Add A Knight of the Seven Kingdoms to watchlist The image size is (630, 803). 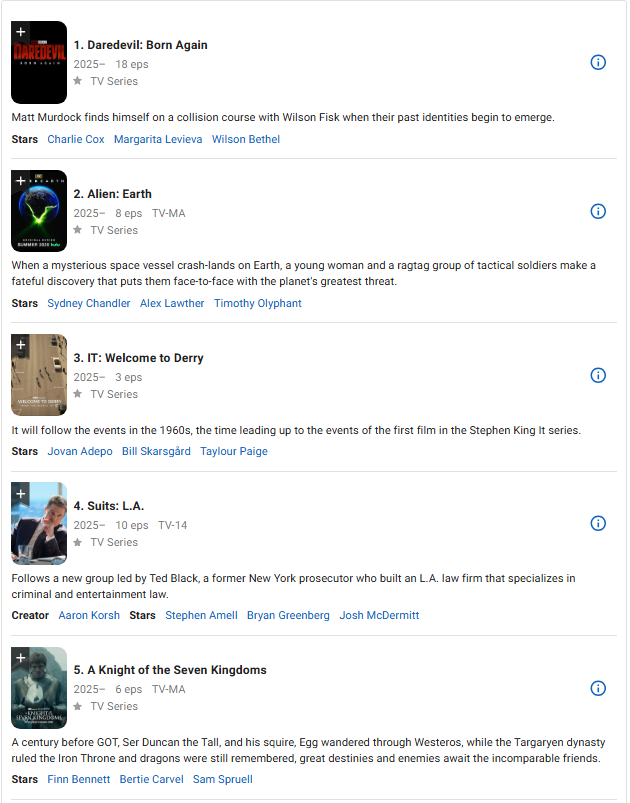point(20,658)
